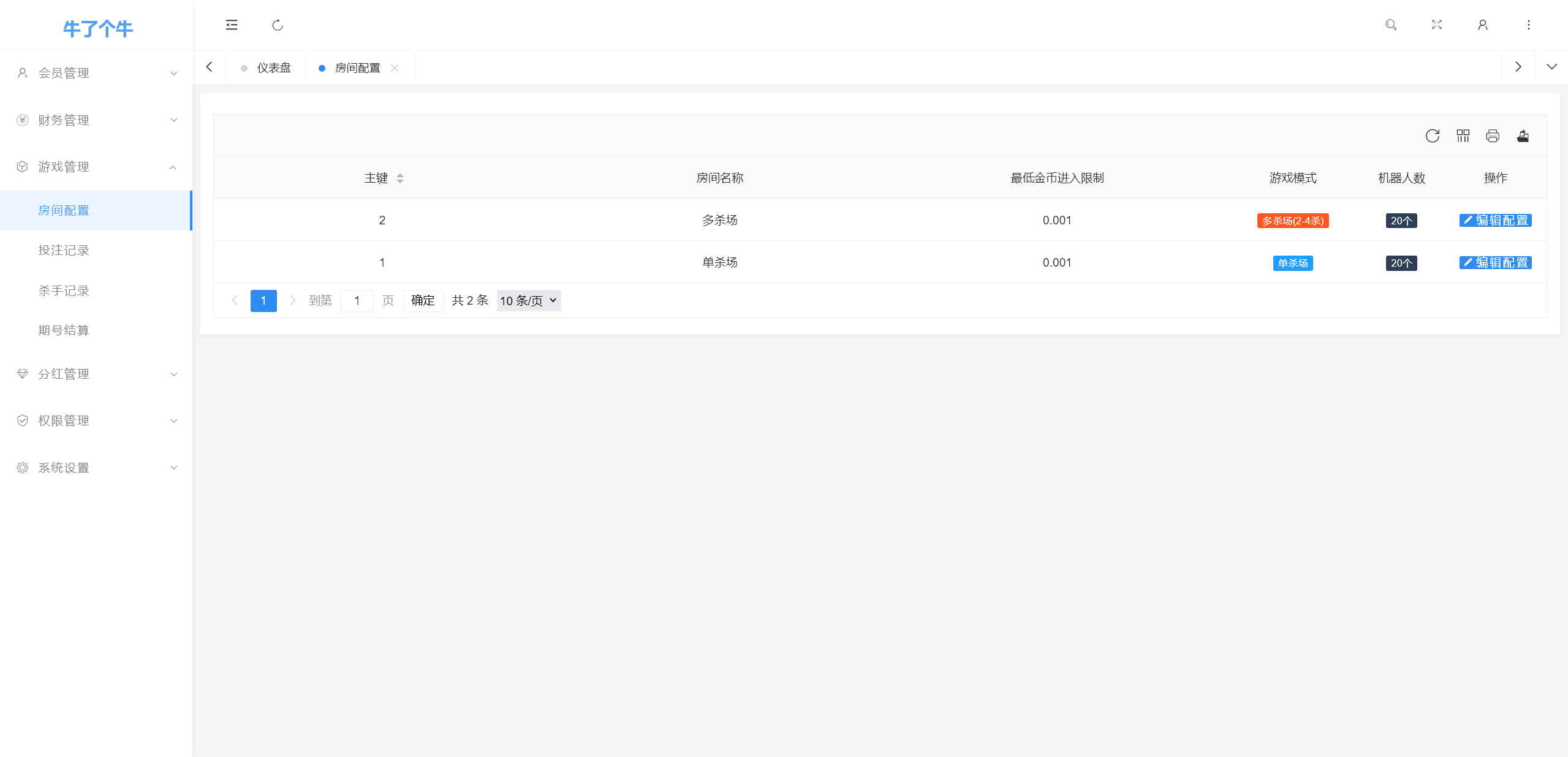Open the column filter grid icon
Screen dimensions: 1568x757
pyautogui.click(x=1463, y=136)
